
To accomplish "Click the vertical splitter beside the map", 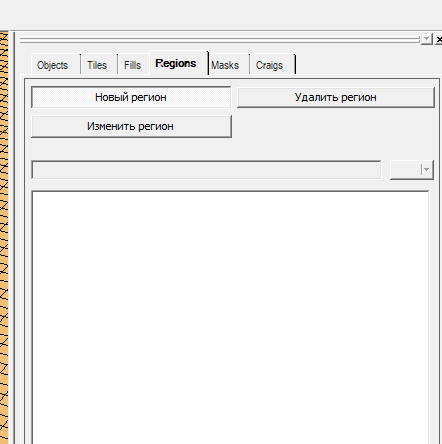I will coord(12,237).
